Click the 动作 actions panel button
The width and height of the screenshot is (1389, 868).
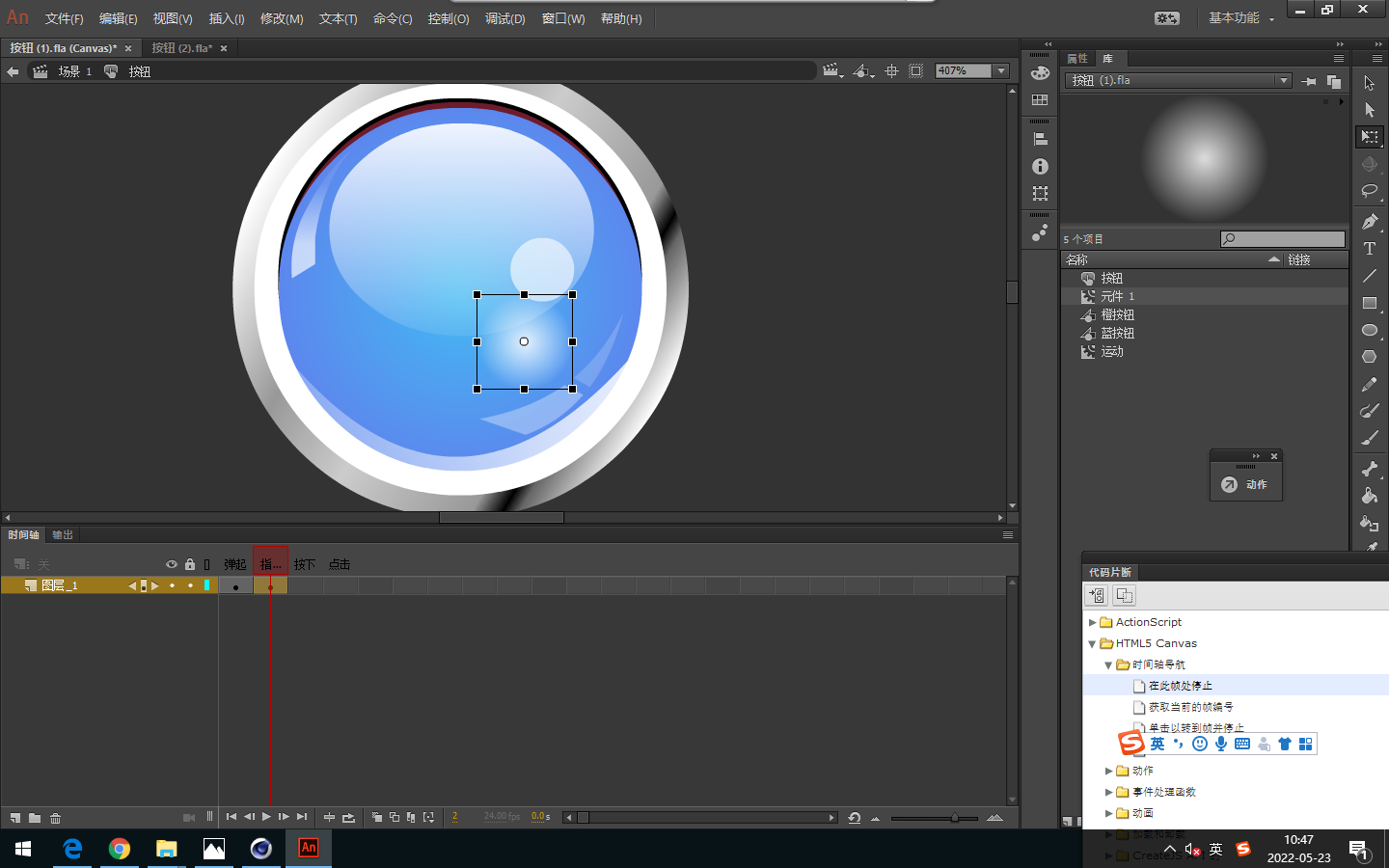(1245, 484)
